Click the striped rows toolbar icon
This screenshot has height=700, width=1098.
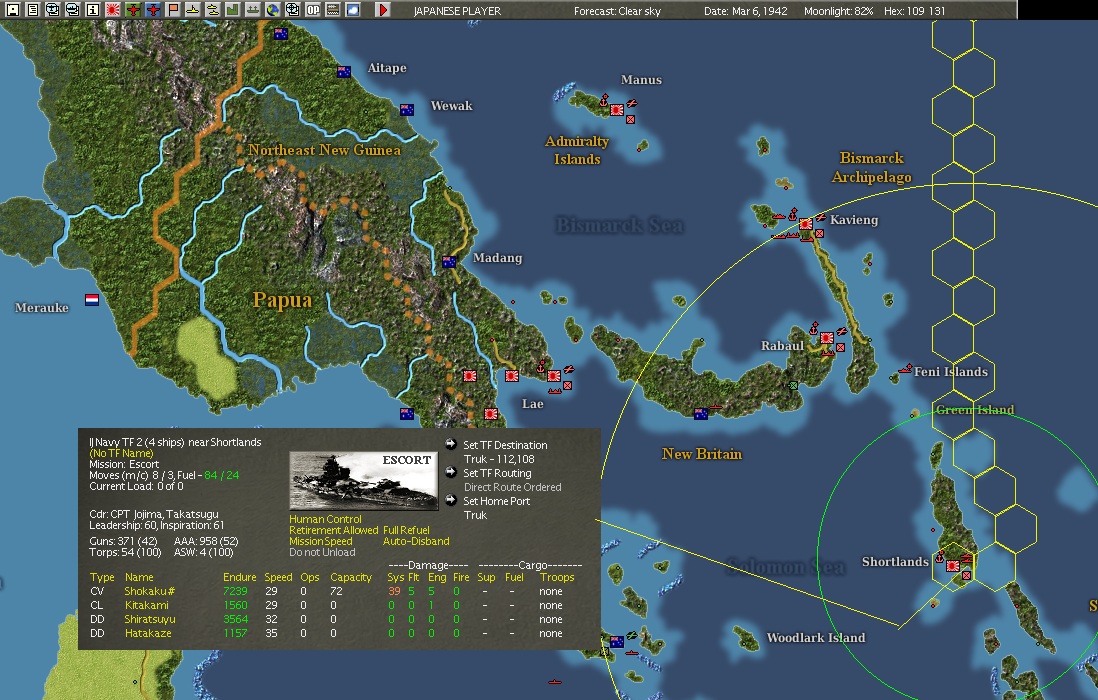point(333,10)
